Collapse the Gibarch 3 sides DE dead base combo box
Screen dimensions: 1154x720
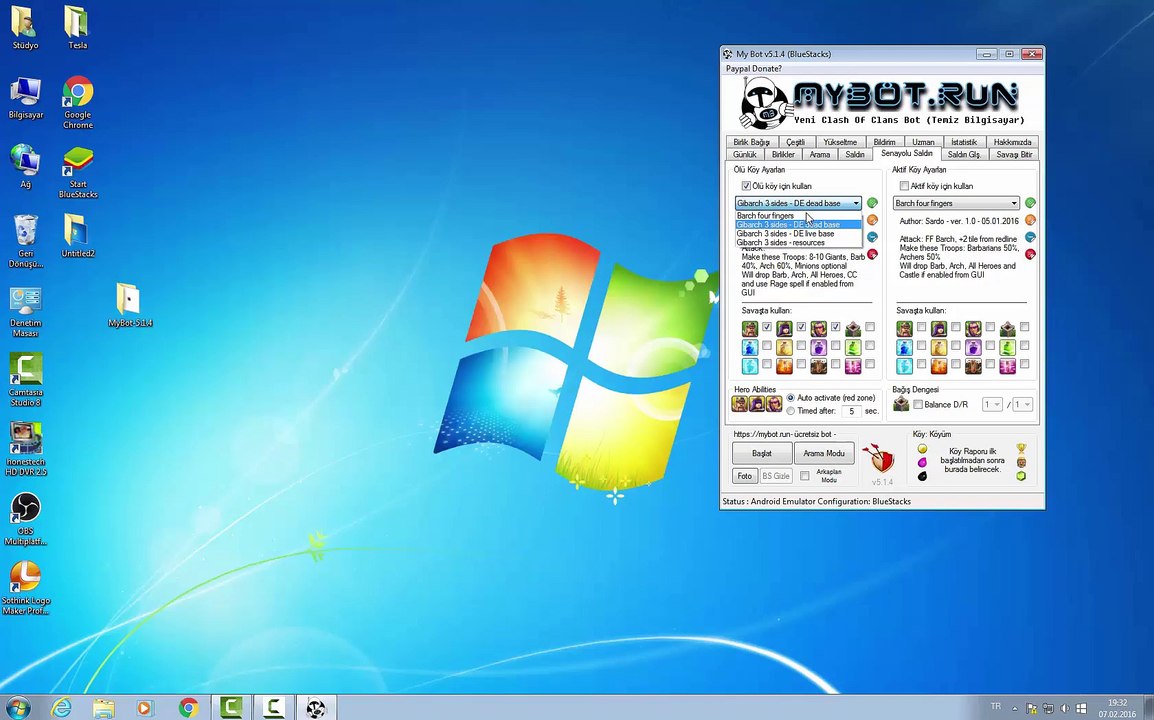[x=799, y=203]
